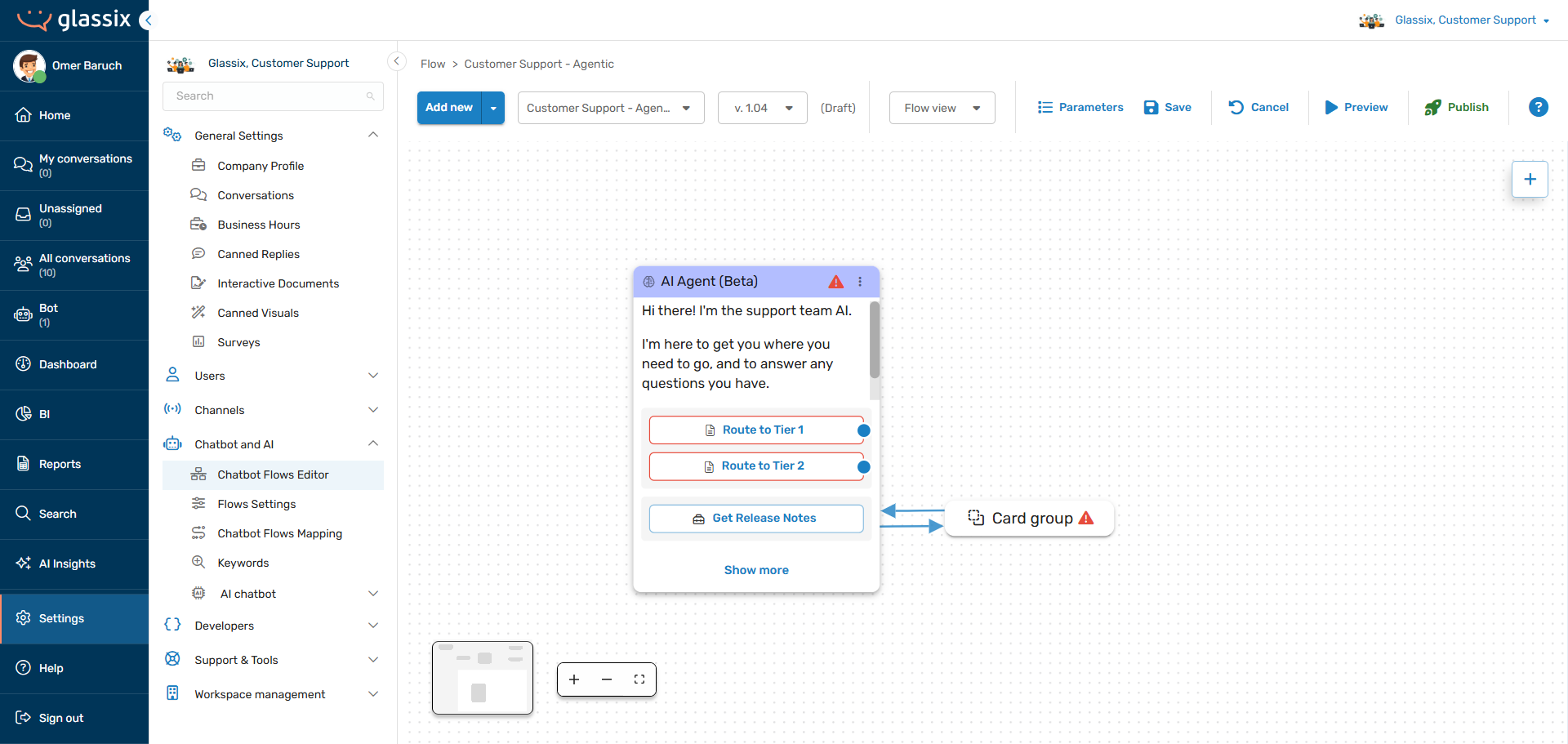Preview the flow
The image size is (1568, 744).
[1356, 107]
